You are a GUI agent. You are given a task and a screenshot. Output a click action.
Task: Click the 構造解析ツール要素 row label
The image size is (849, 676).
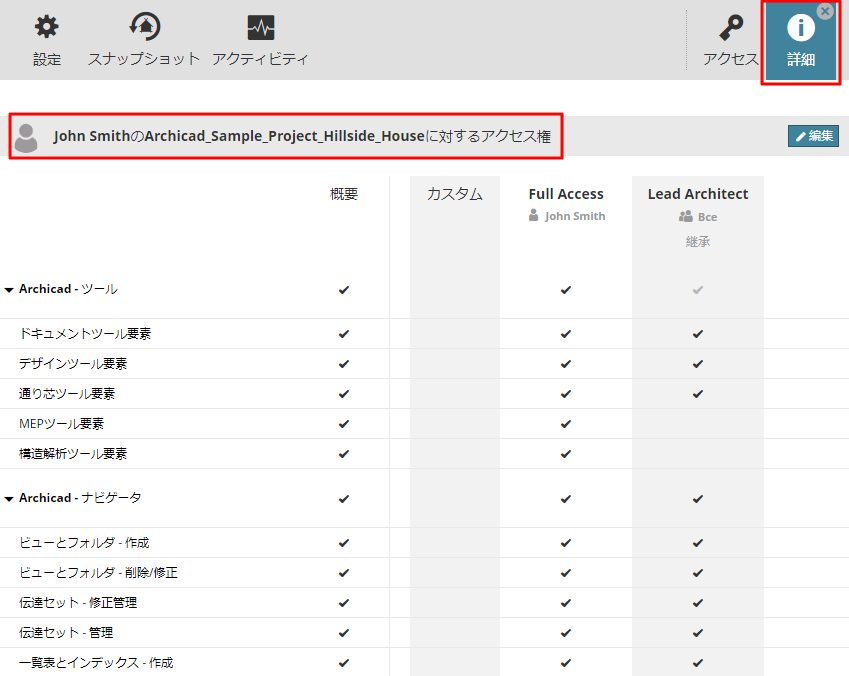73,454
